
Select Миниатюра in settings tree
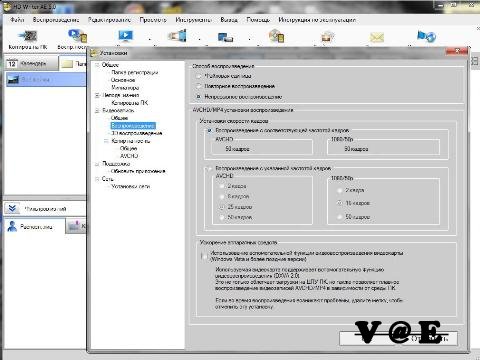[x=125, y=88]
